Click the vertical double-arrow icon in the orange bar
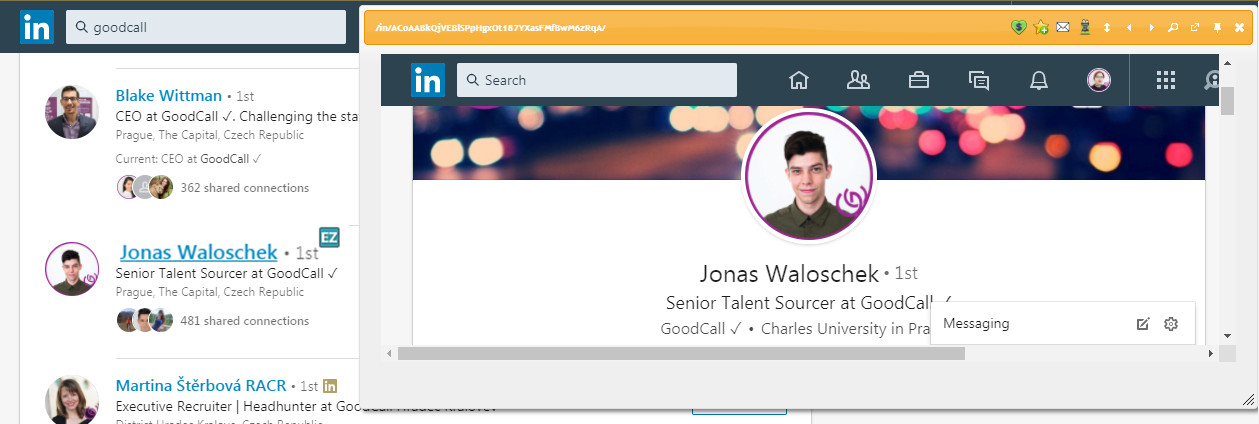 pyautogui.click(x=1107, y=27)
